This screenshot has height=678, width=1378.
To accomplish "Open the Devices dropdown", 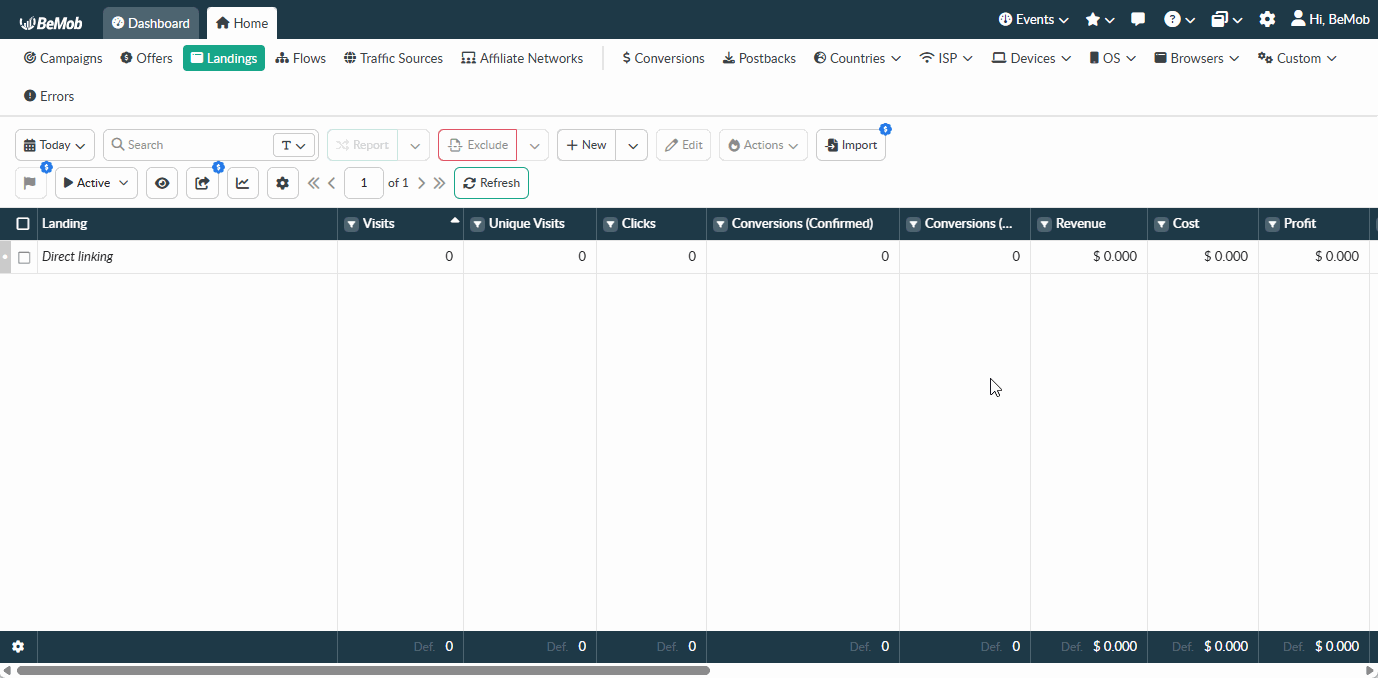I will (1032, 58).
